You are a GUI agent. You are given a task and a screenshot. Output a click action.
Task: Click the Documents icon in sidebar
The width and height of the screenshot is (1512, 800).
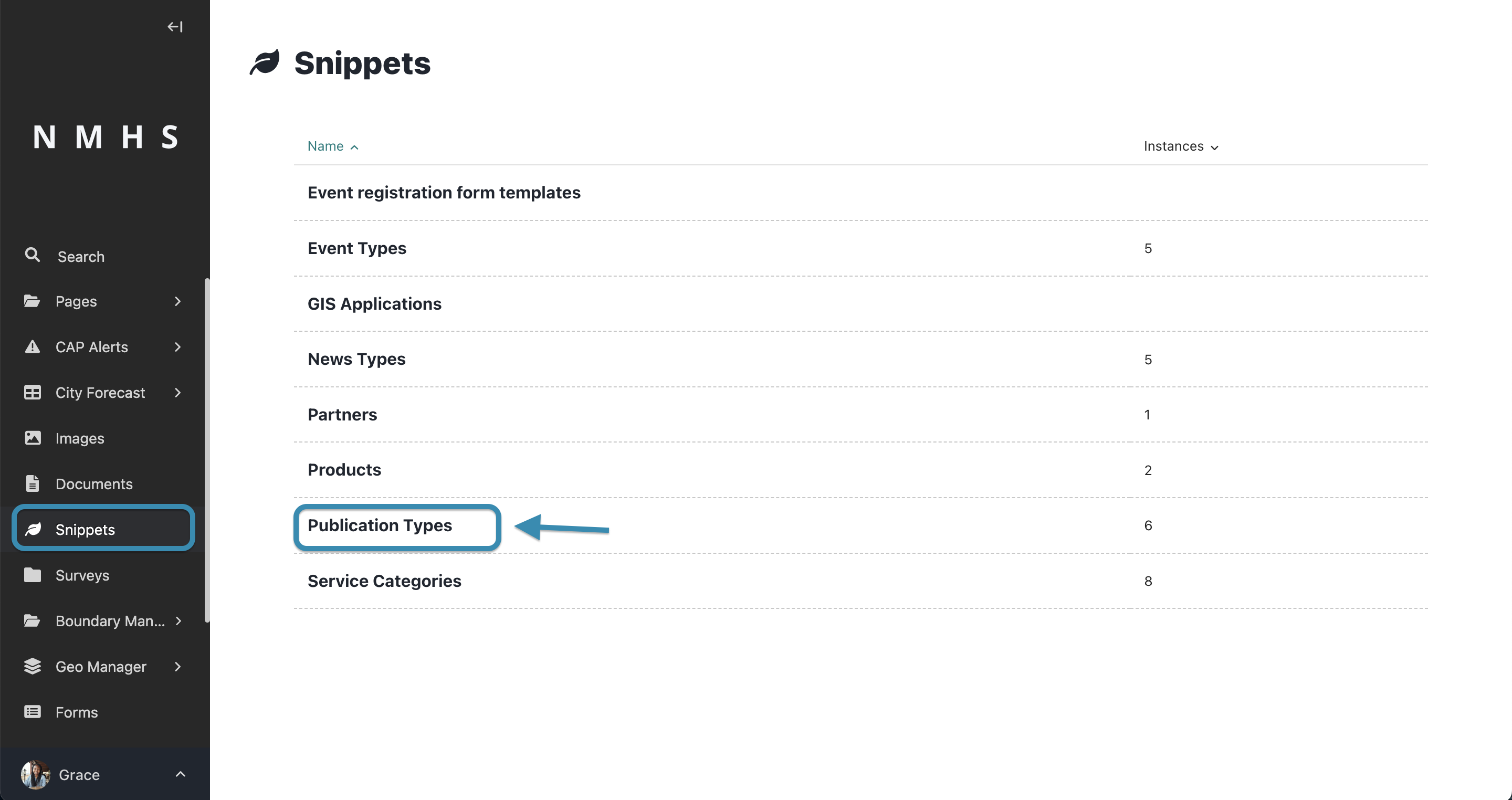pos(31,483)
